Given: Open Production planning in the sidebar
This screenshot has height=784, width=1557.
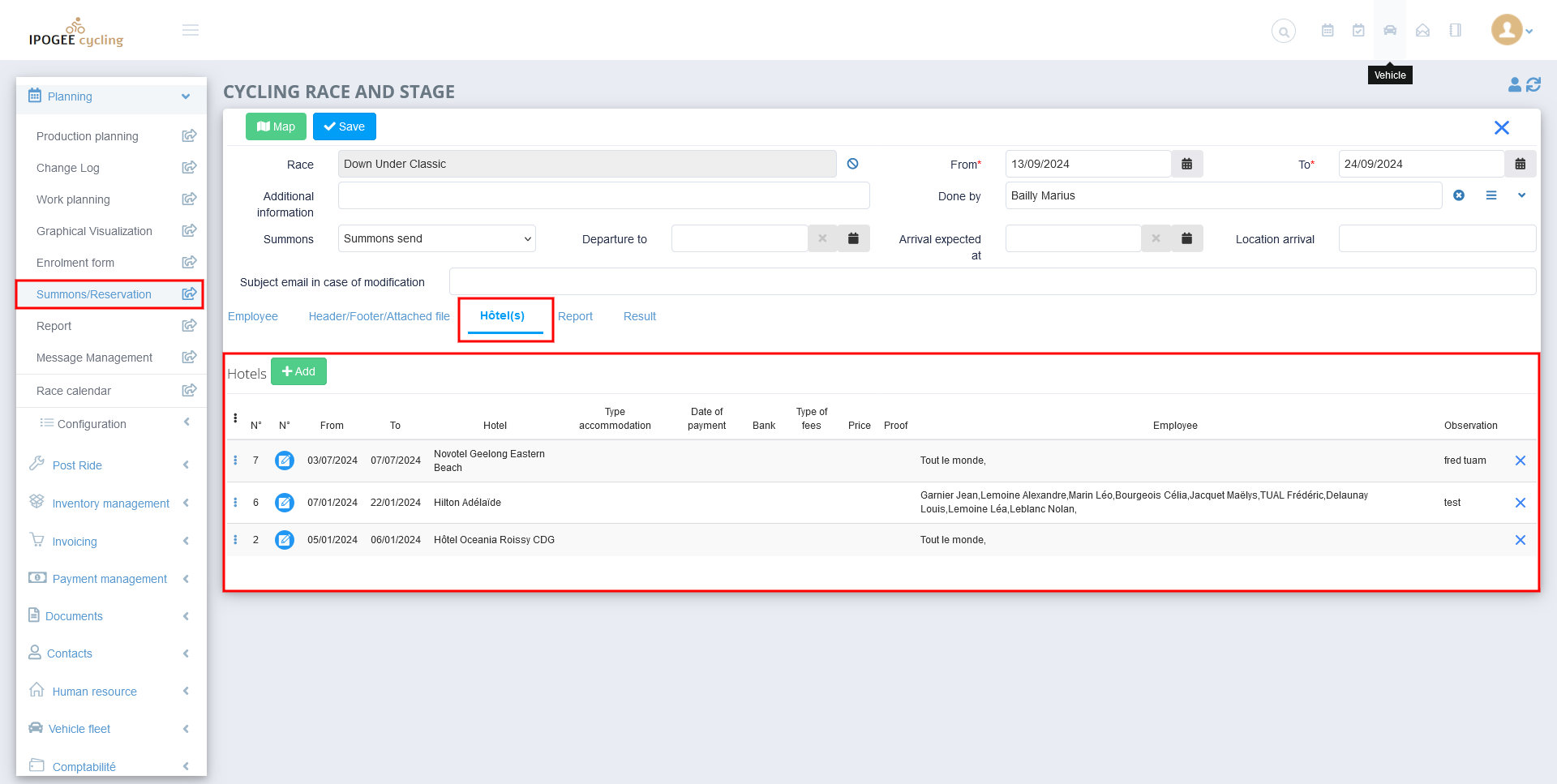Looking at the screenshot, I should pyautogui.click(x=88, y=136).
